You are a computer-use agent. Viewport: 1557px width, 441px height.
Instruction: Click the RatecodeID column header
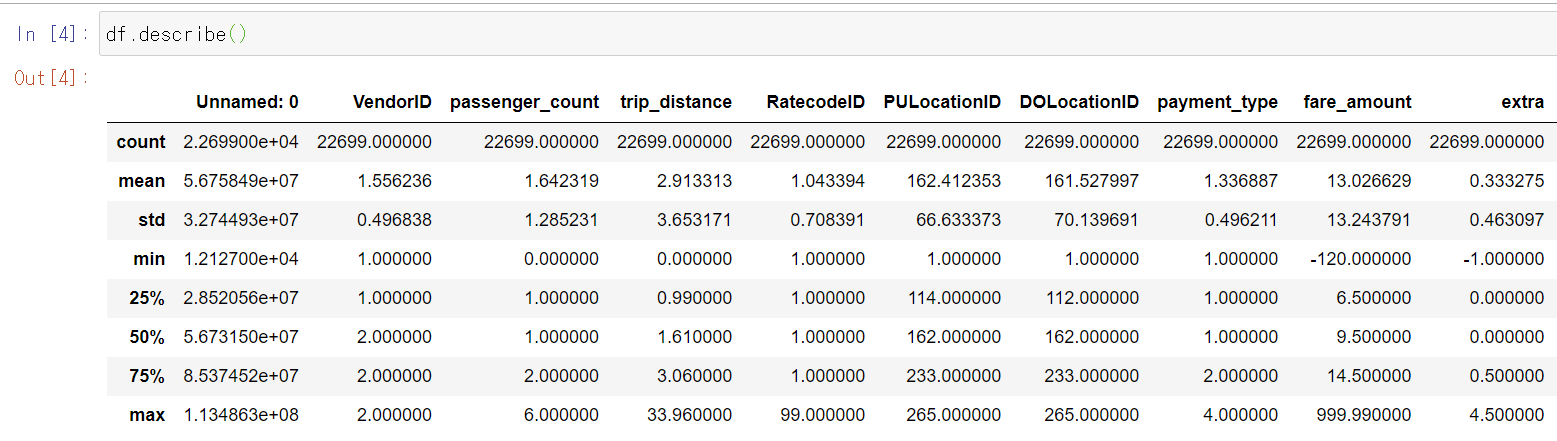click(x=816, y=102)
